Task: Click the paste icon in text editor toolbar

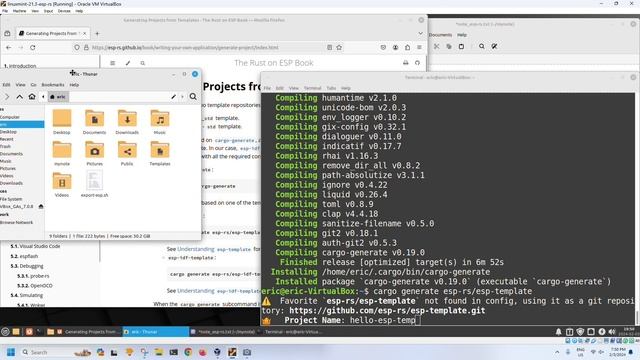Action: pos(461,47)
